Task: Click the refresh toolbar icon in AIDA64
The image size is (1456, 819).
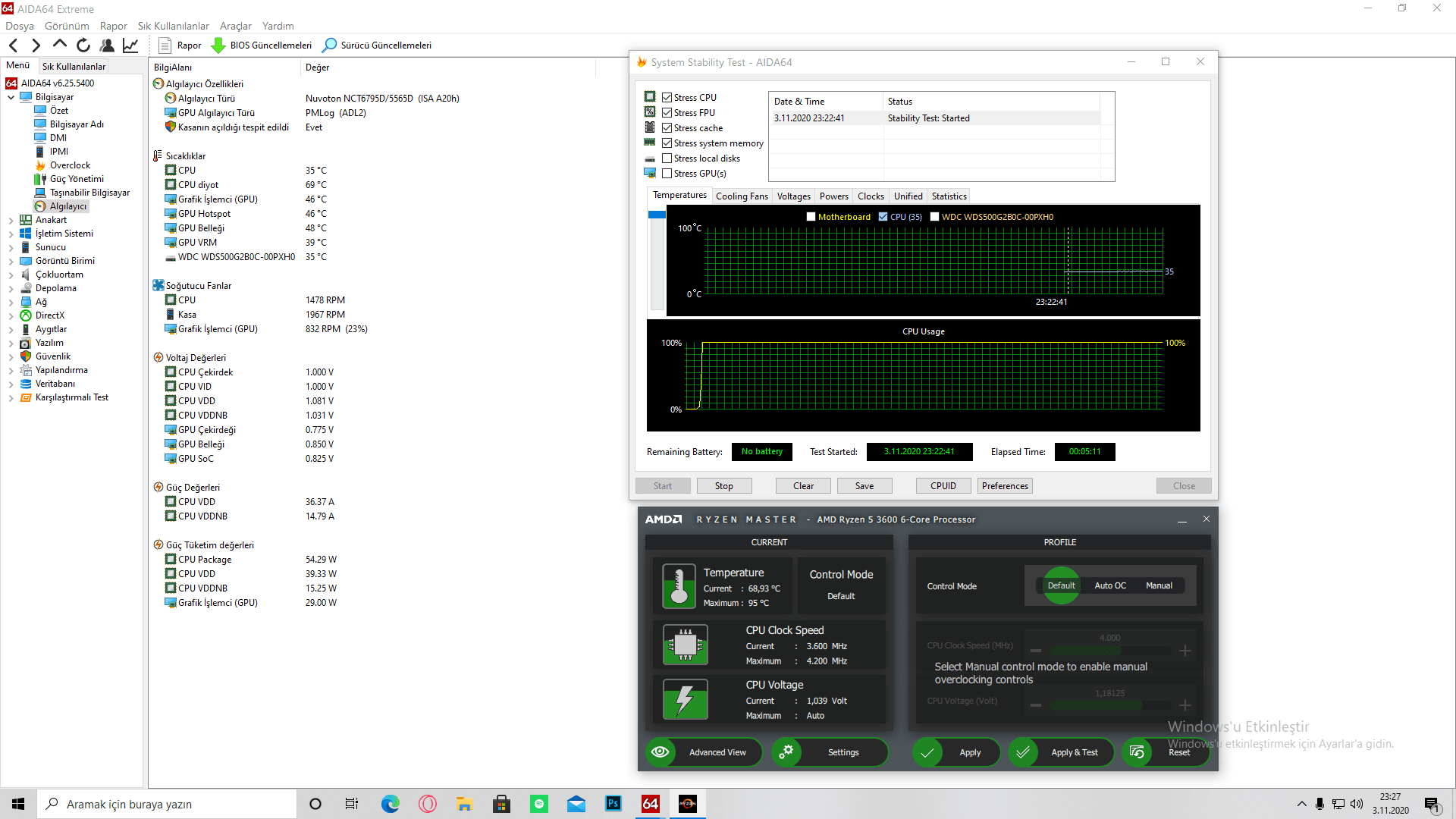Action: [83, 45]
